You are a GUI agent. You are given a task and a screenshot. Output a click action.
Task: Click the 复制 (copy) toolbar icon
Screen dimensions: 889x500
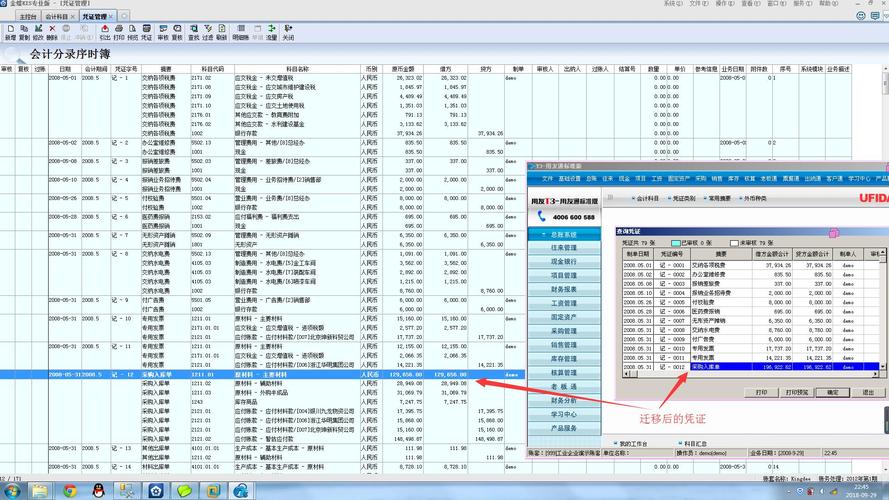coord(24,32)
